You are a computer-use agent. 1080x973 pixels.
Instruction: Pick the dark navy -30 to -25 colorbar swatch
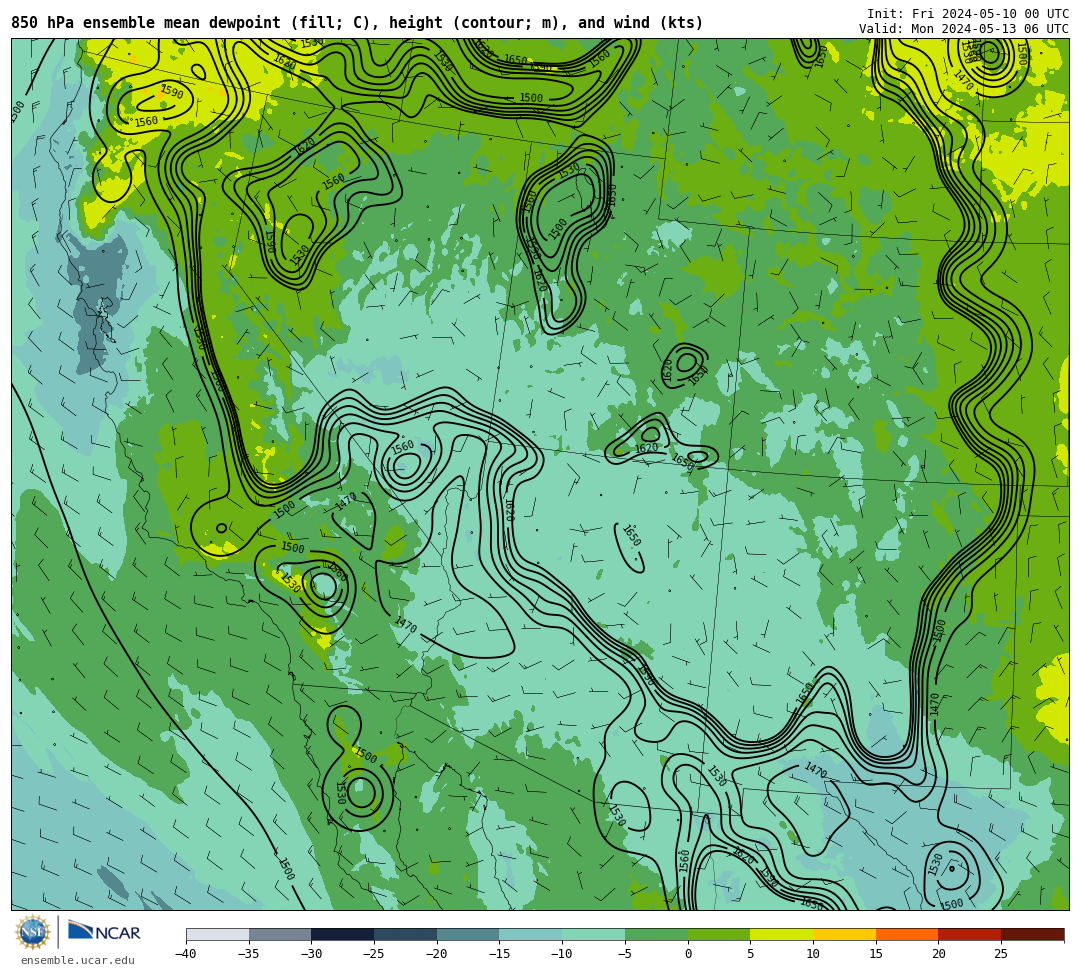pyautogui.click(x=343, y=934)
